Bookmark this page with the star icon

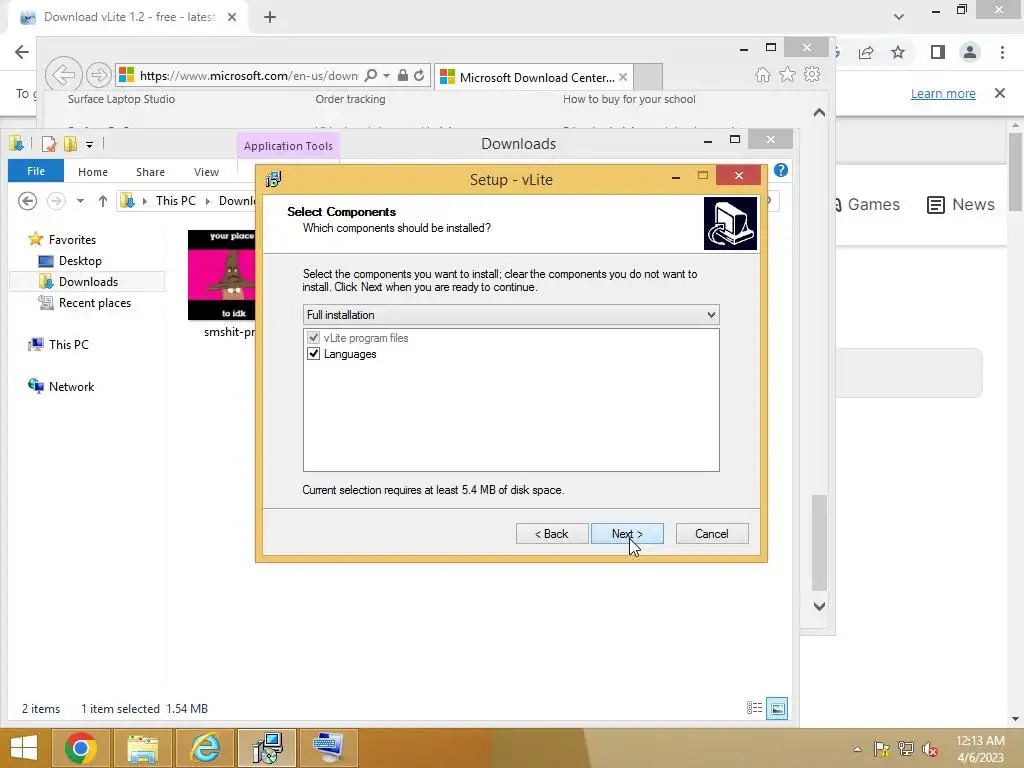[898, 52]
